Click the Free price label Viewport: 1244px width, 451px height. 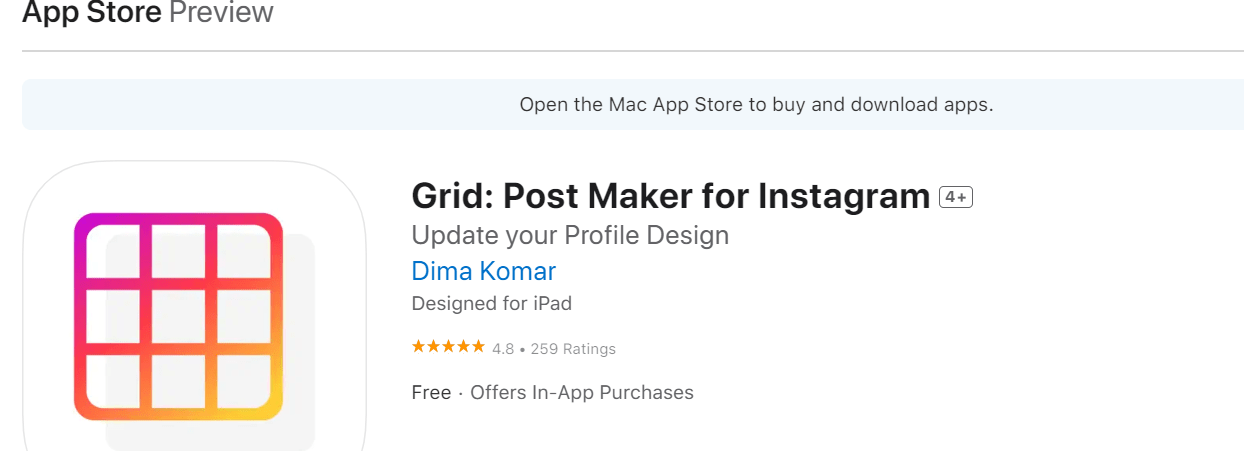431,393
